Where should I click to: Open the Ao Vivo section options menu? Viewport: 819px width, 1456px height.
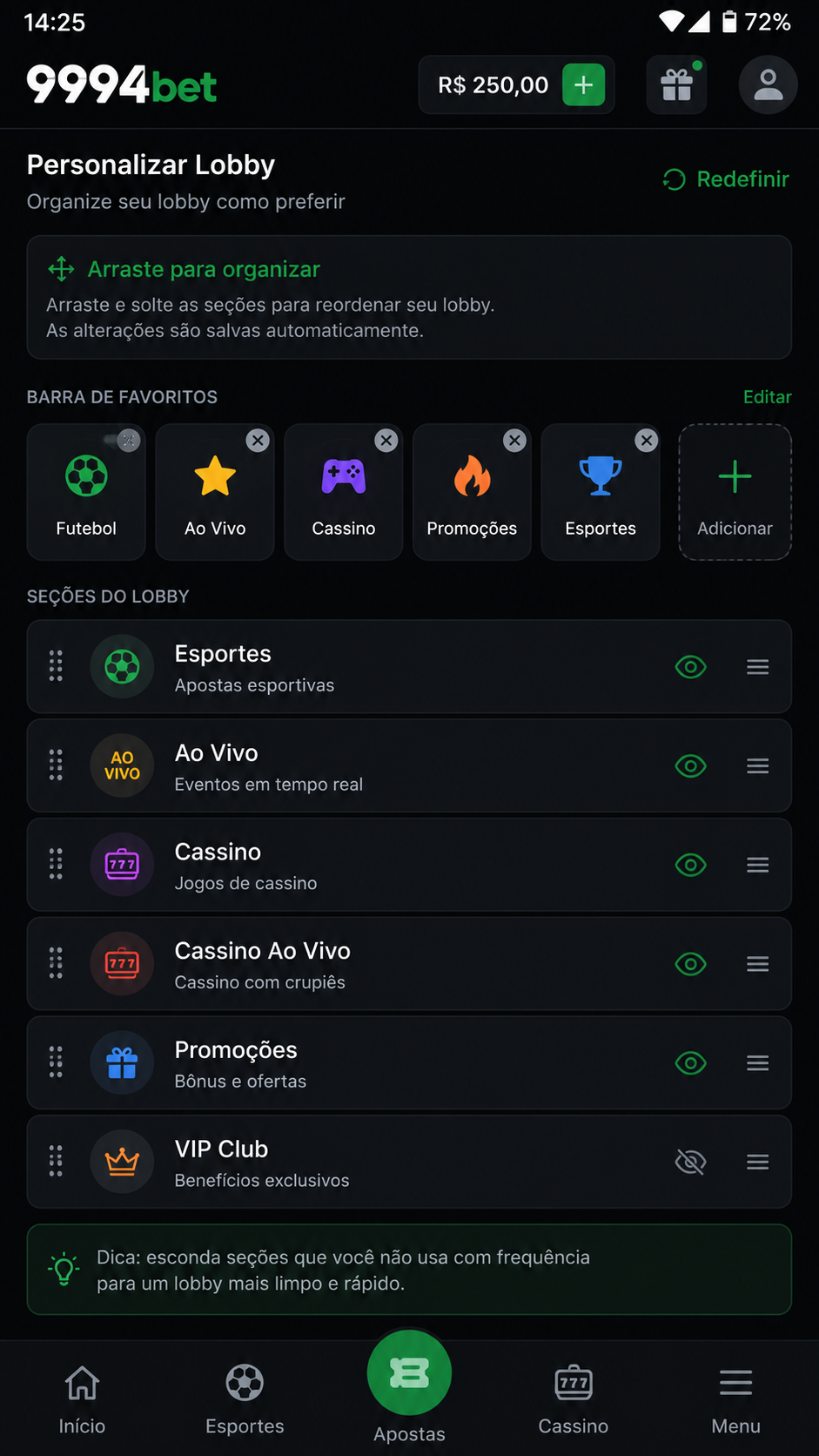[758, 766]
